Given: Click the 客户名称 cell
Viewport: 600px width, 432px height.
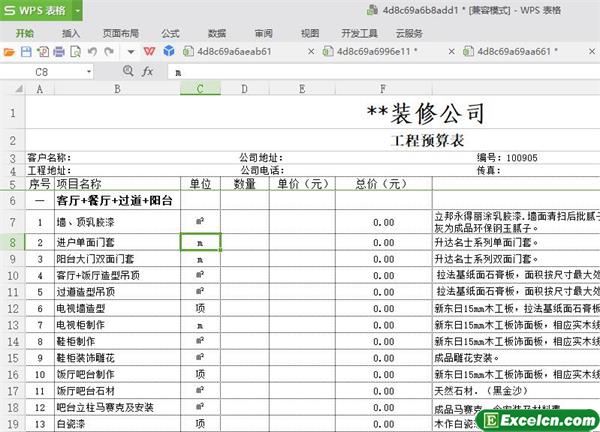Looking at the screenshot, I should coord(49,158).
